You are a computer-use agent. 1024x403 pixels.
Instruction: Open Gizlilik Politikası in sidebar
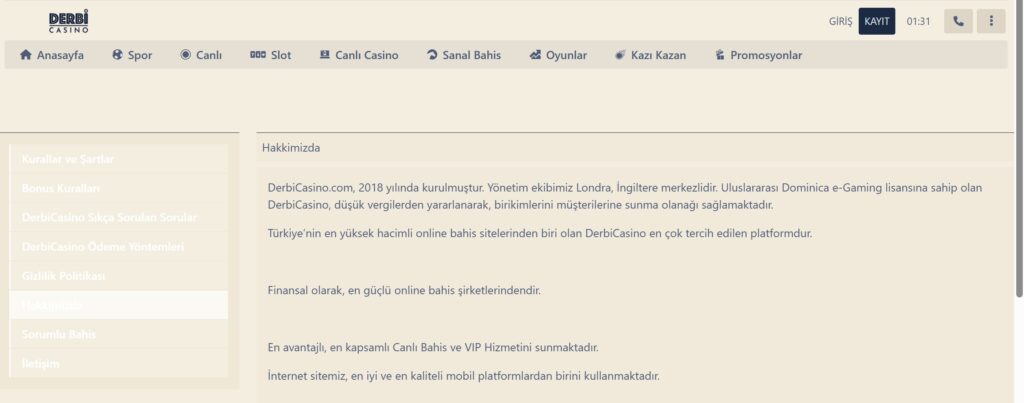click(119, 276)
